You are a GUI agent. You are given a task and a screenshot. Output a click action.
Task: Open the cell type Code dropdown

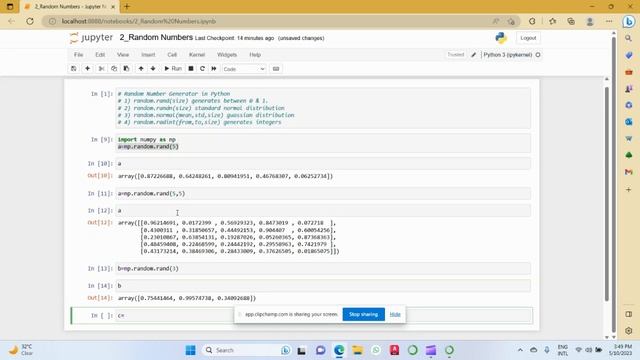point(244,69)
